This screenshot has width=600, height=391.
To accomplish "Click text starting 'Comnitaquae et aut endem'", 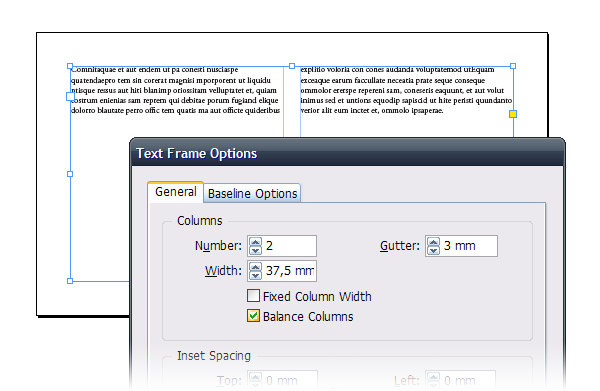I will 155,70.
